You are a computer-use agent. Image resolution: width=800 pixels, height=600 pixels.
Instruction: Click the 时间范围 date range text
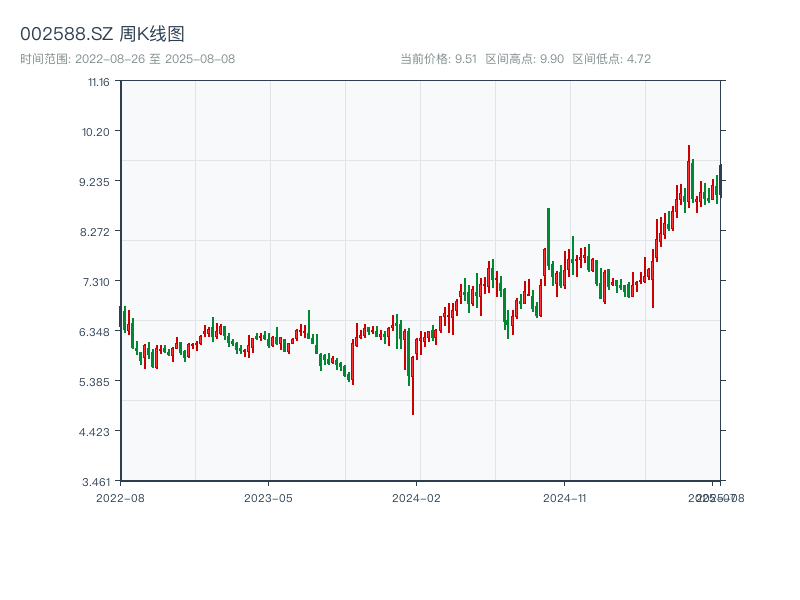point(127,59)
